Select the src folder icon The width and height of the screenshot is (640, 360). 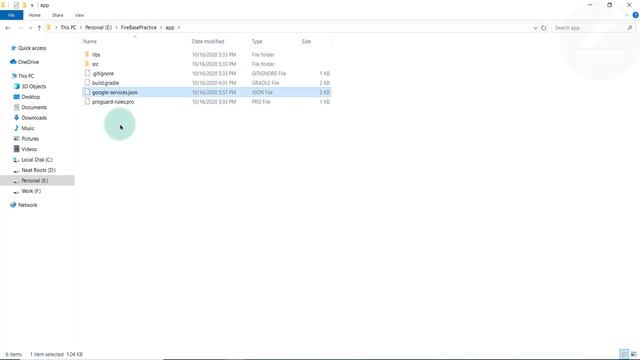[x=87, y=64]
